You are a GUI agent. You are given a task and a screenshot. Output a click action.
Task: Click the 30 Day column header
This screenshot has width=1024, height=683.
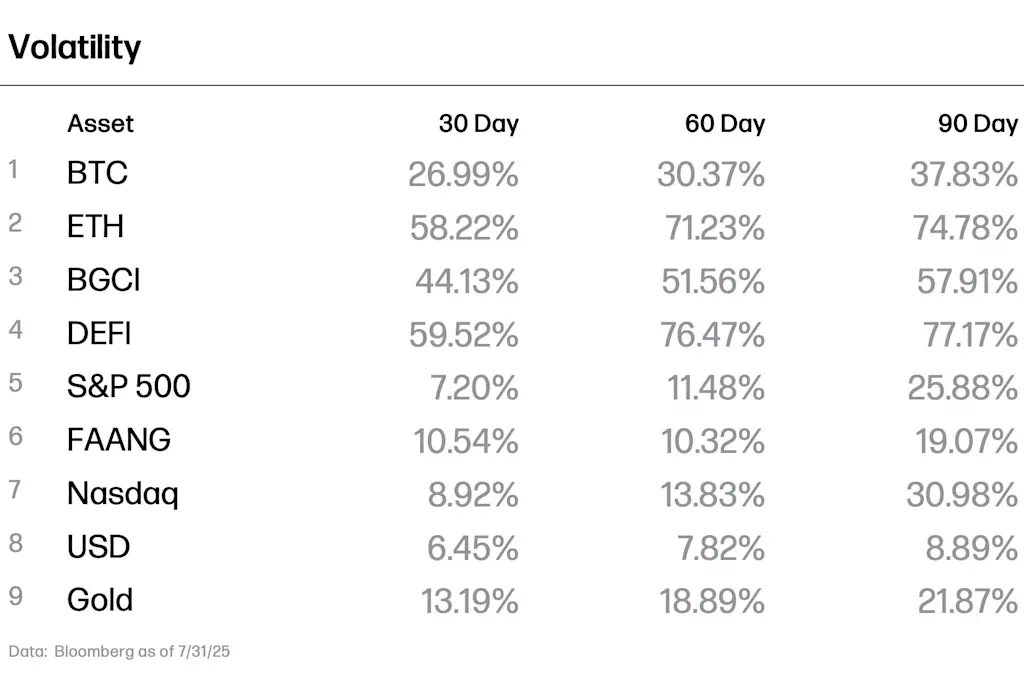tap(479, 123)
